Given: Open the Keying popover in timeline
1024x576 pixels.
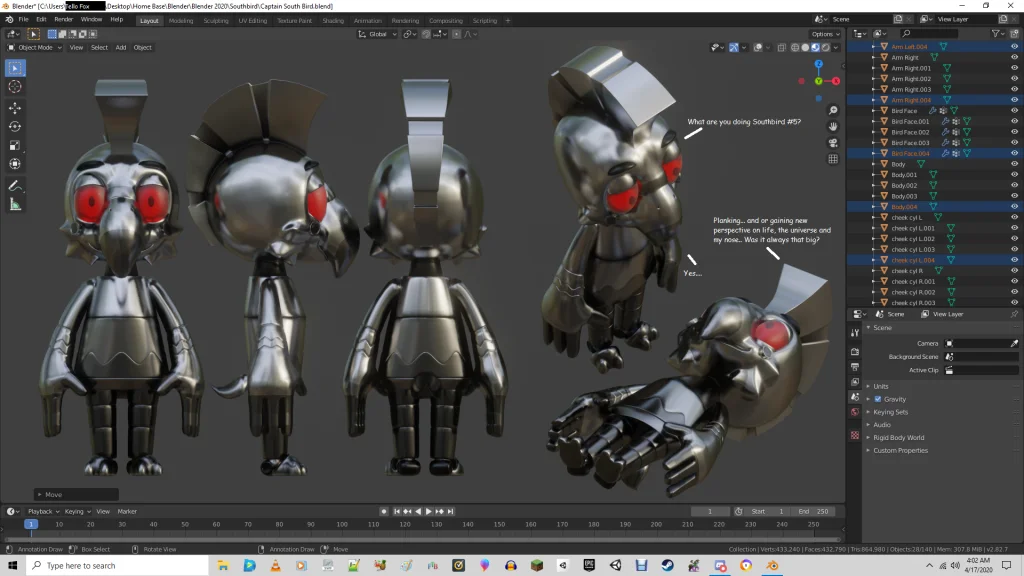Looking at the screenshot, I should pyautogui.click(x=76, y=512).
